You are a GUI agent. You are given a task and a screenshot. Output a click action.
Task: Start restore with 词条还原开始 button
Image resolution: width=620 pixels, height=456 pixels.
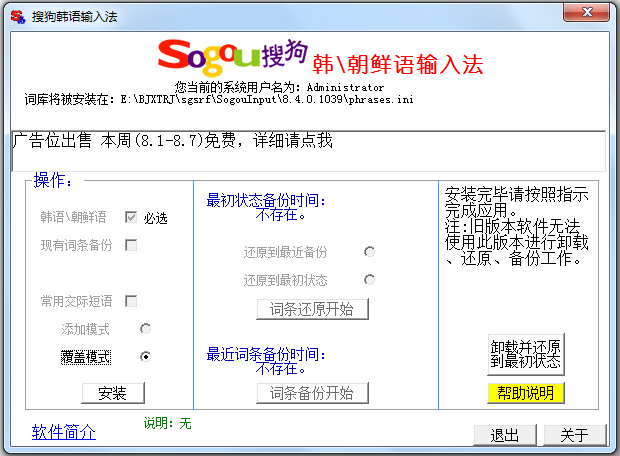(x=312, y=308)
